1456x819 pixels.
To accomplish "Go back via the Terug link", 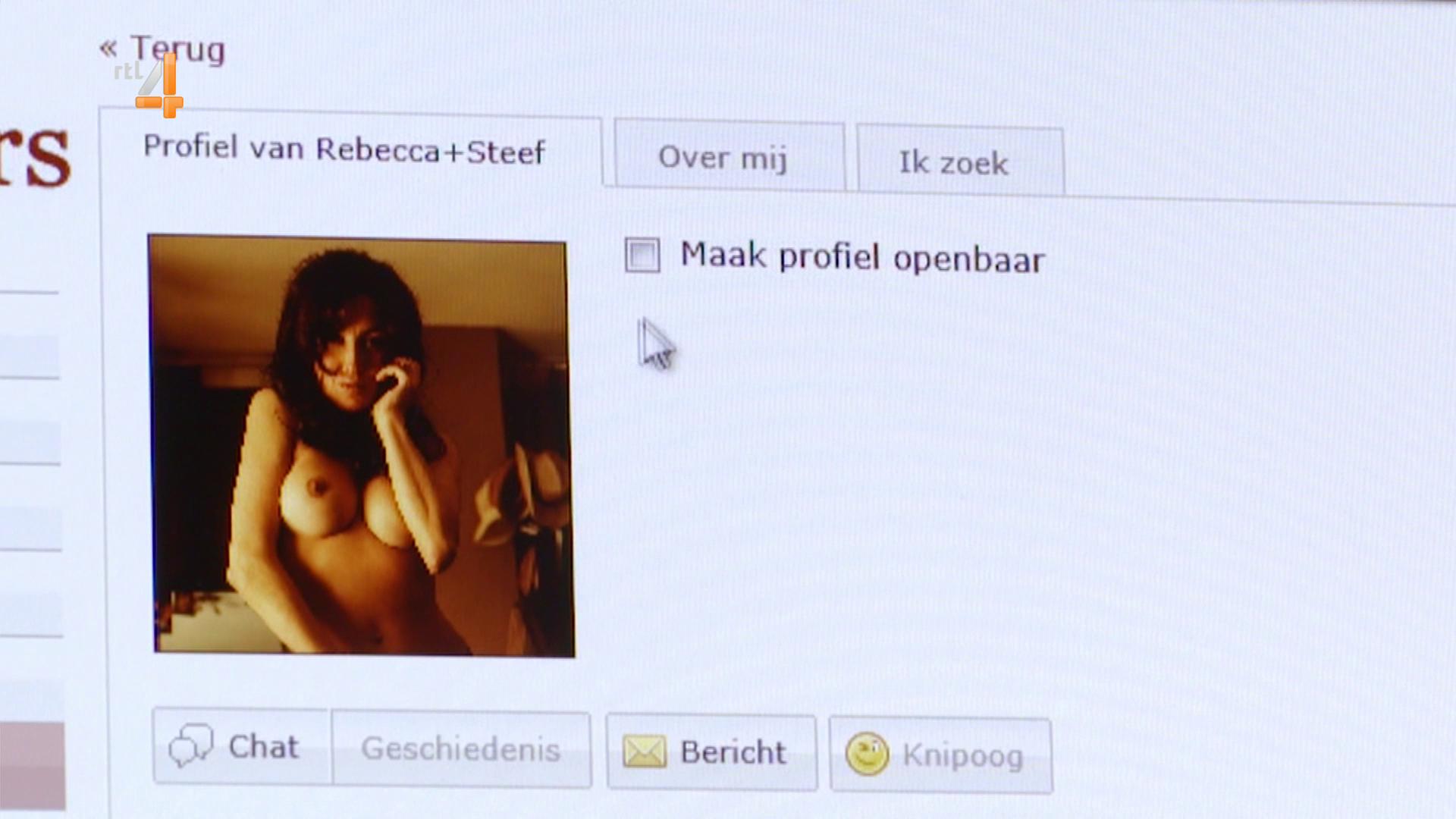I will click(177, 49).
